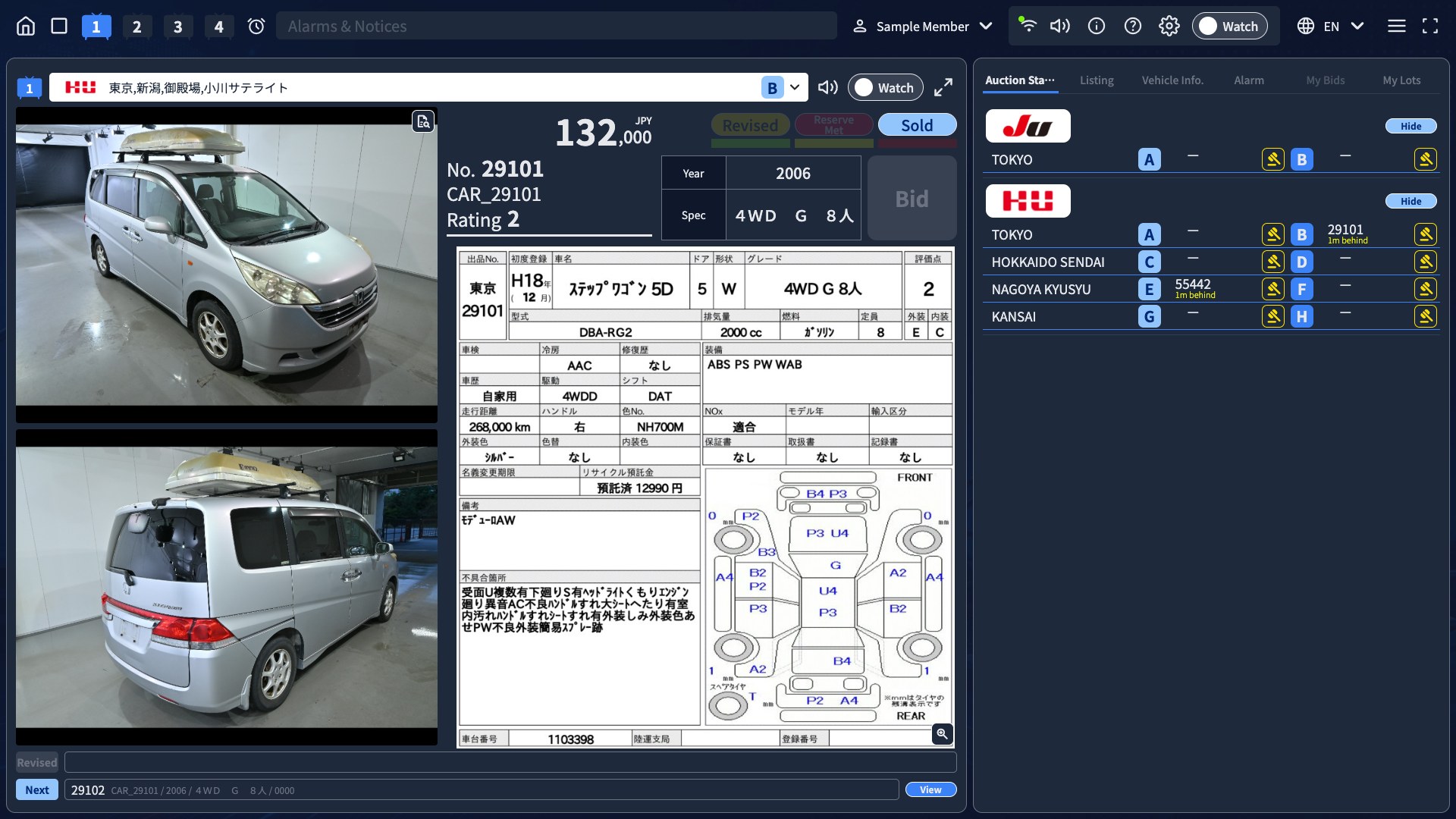Expand the Sample Member dropdown

click(923, 27)
